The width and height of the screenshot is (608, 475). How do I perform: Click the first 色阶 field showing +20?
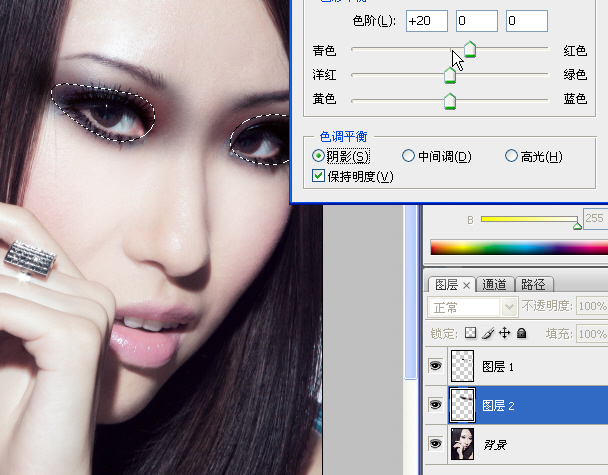tap(426, 21)
